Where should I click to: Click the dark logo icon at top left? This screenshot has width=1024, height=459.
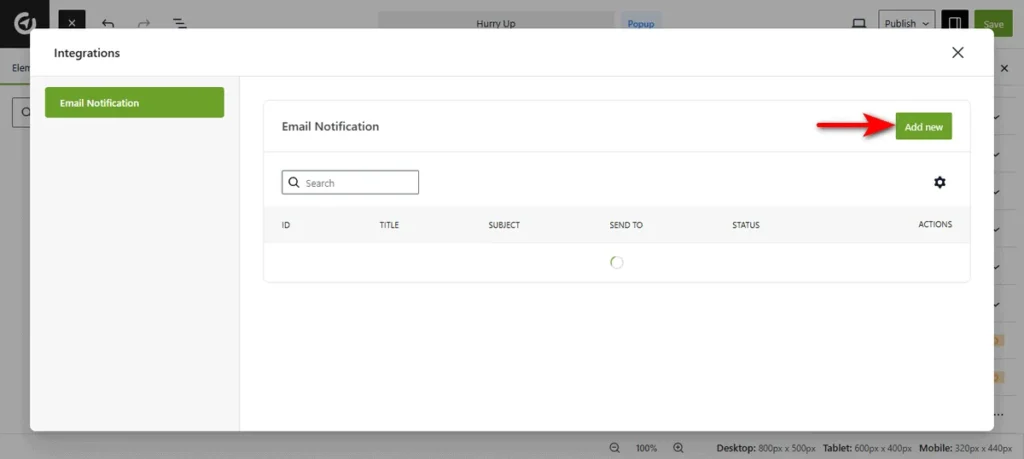pyautogui.click(x=22, y=22)
